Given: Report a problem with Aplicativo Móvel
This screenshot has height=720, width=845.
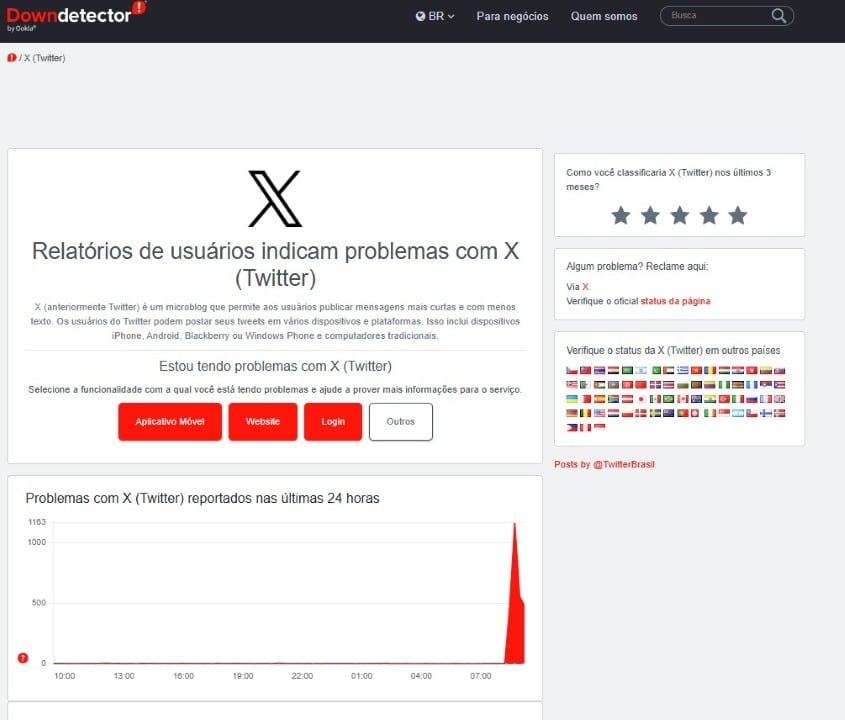Looking at the screenshot, I should click(170, 421).
